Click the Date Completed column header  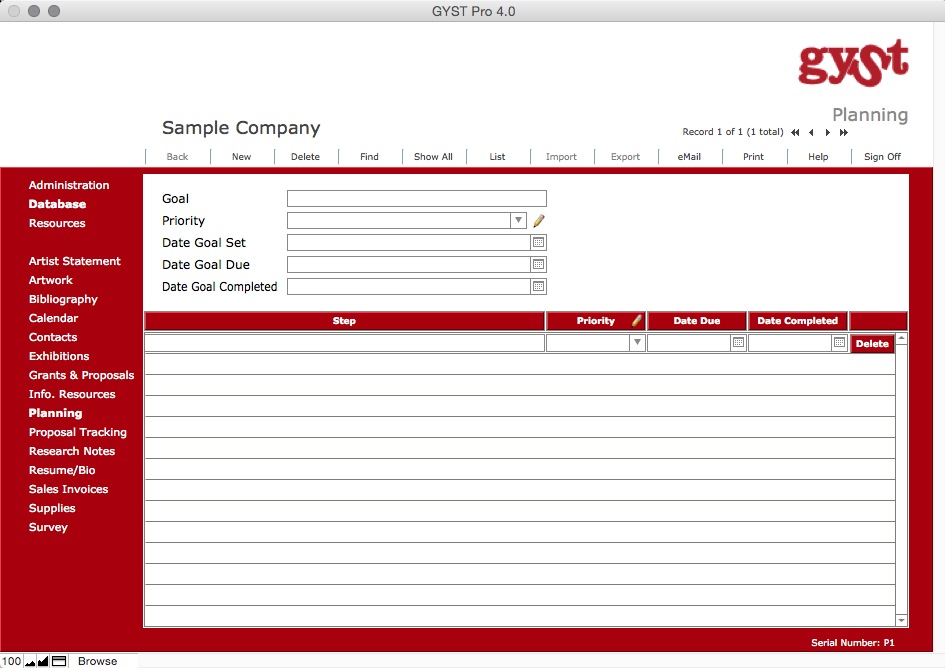click(797, 321)
